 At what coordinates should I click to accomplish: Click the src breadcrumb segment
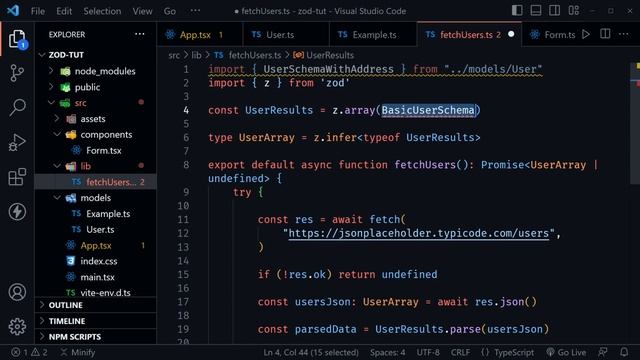(174, 55)
